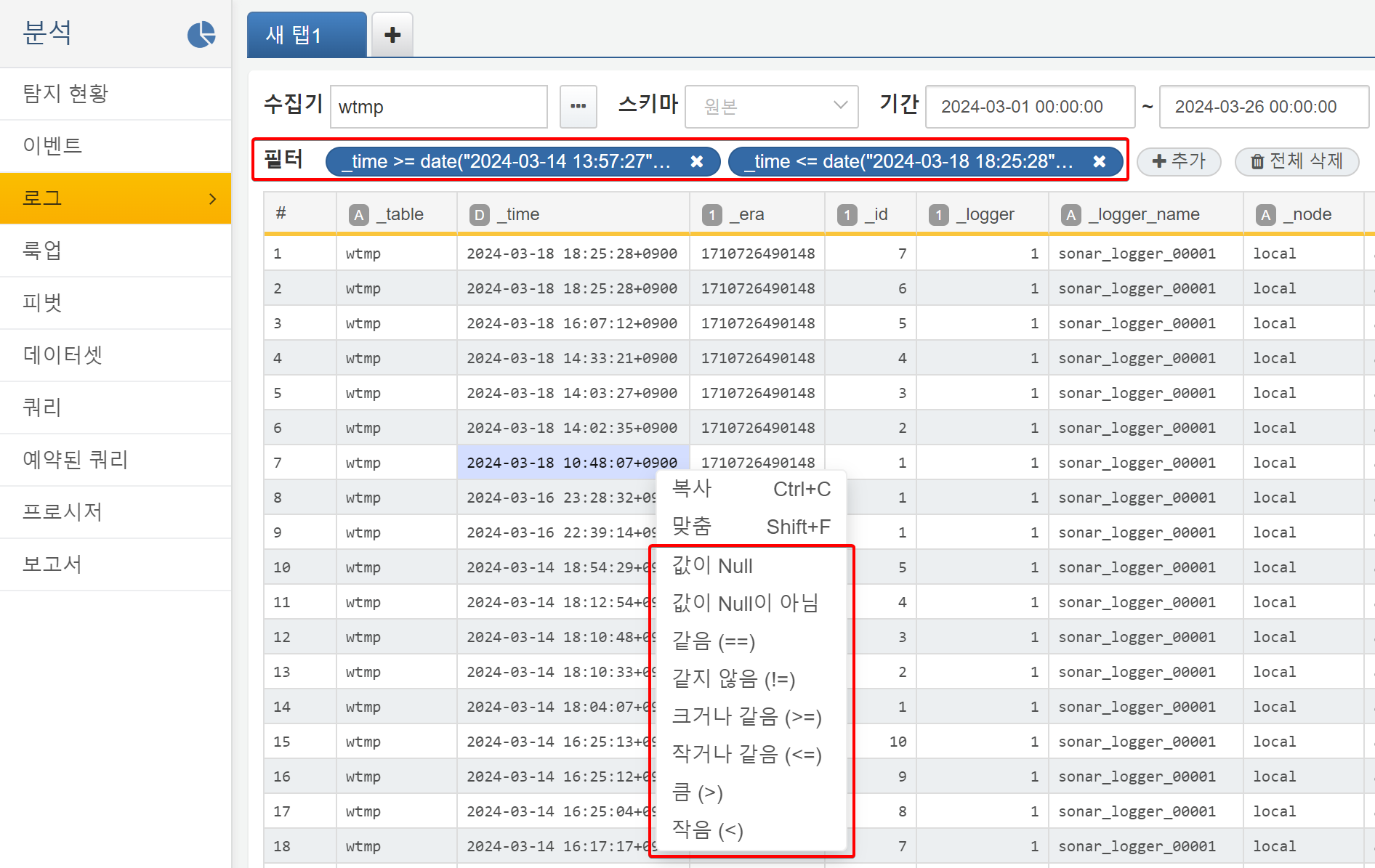The width and height of the screenshot is (1375, 868).
Task: Click the # column header
Action: click(300, 215)
